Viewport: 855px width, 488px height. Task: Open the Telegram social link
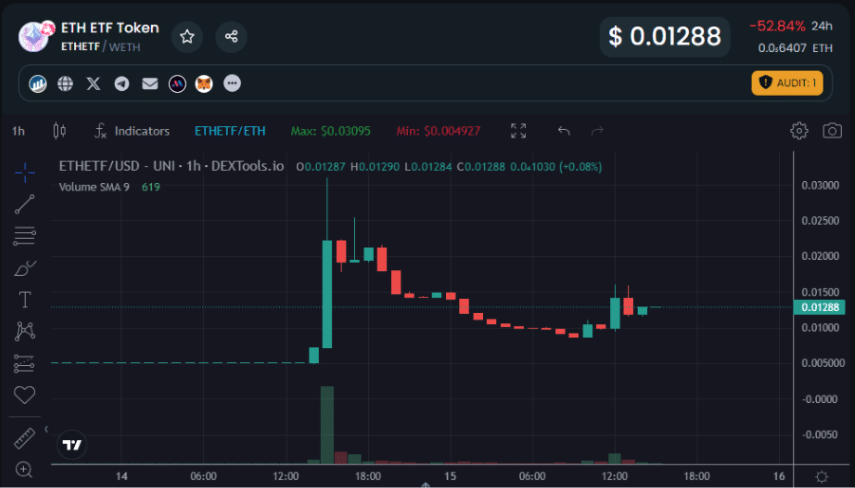122,83
